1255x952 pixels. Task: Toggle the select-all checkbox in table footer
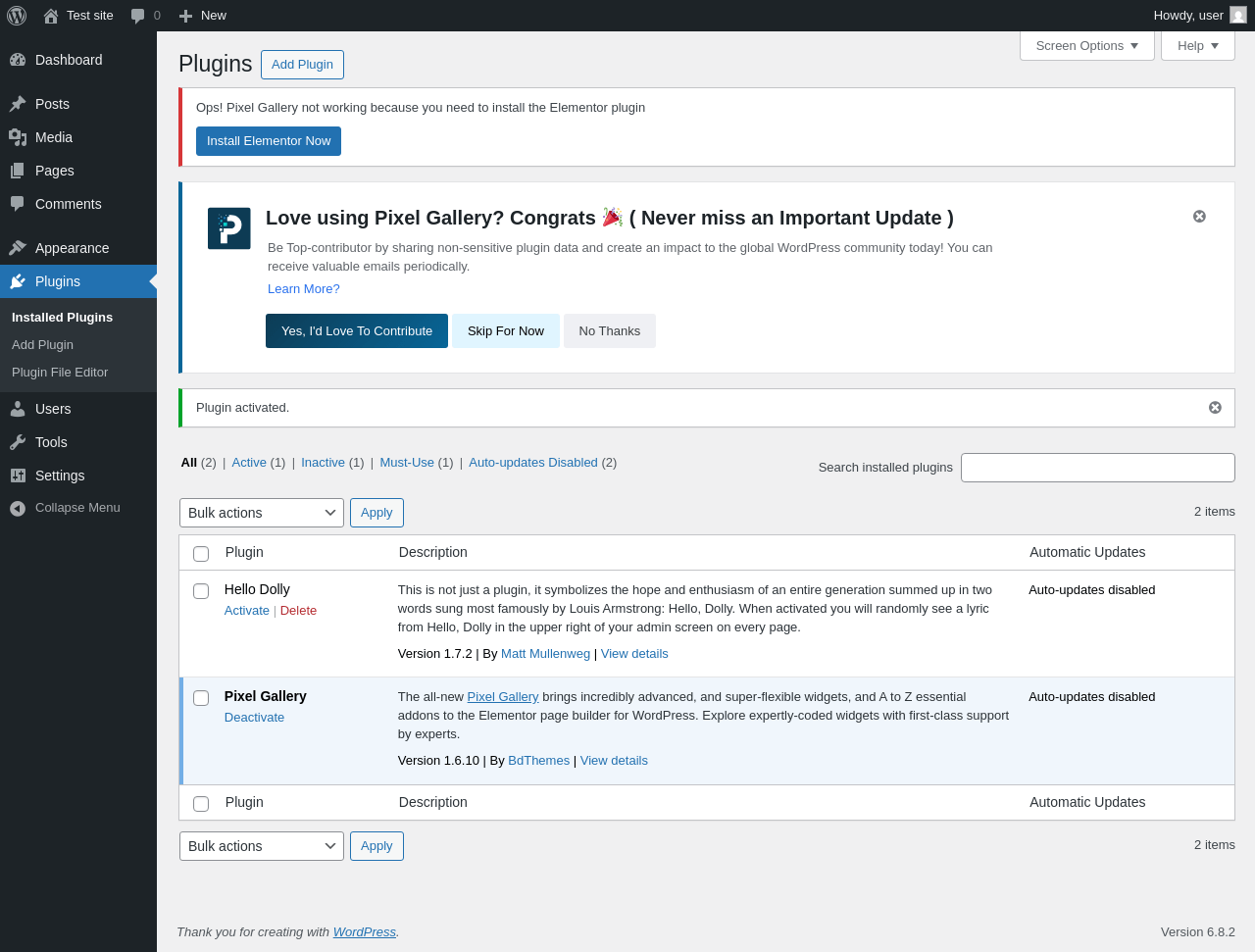(x=201, y=804)
